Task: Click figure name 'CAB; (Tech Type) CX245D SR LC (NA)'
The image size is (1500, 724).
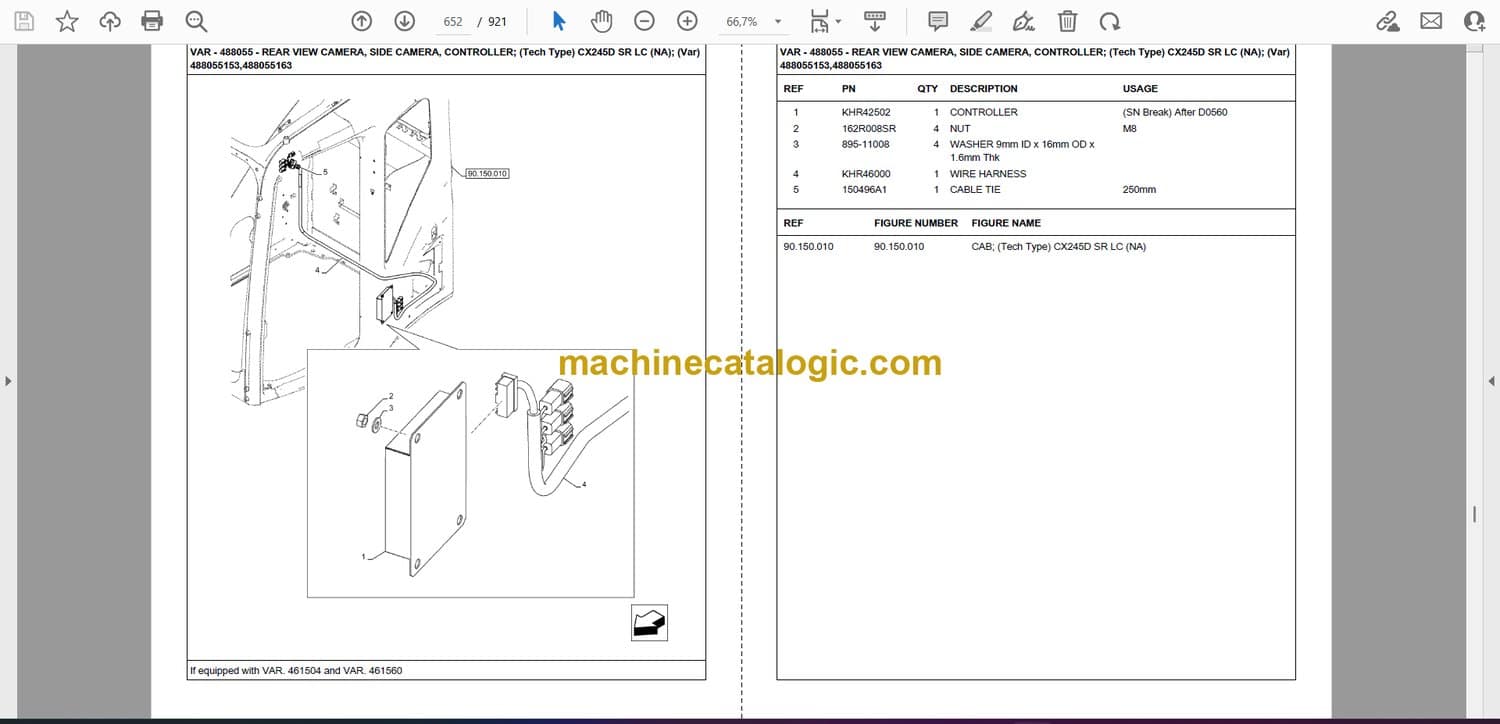Action: (x=1059, y=247)
